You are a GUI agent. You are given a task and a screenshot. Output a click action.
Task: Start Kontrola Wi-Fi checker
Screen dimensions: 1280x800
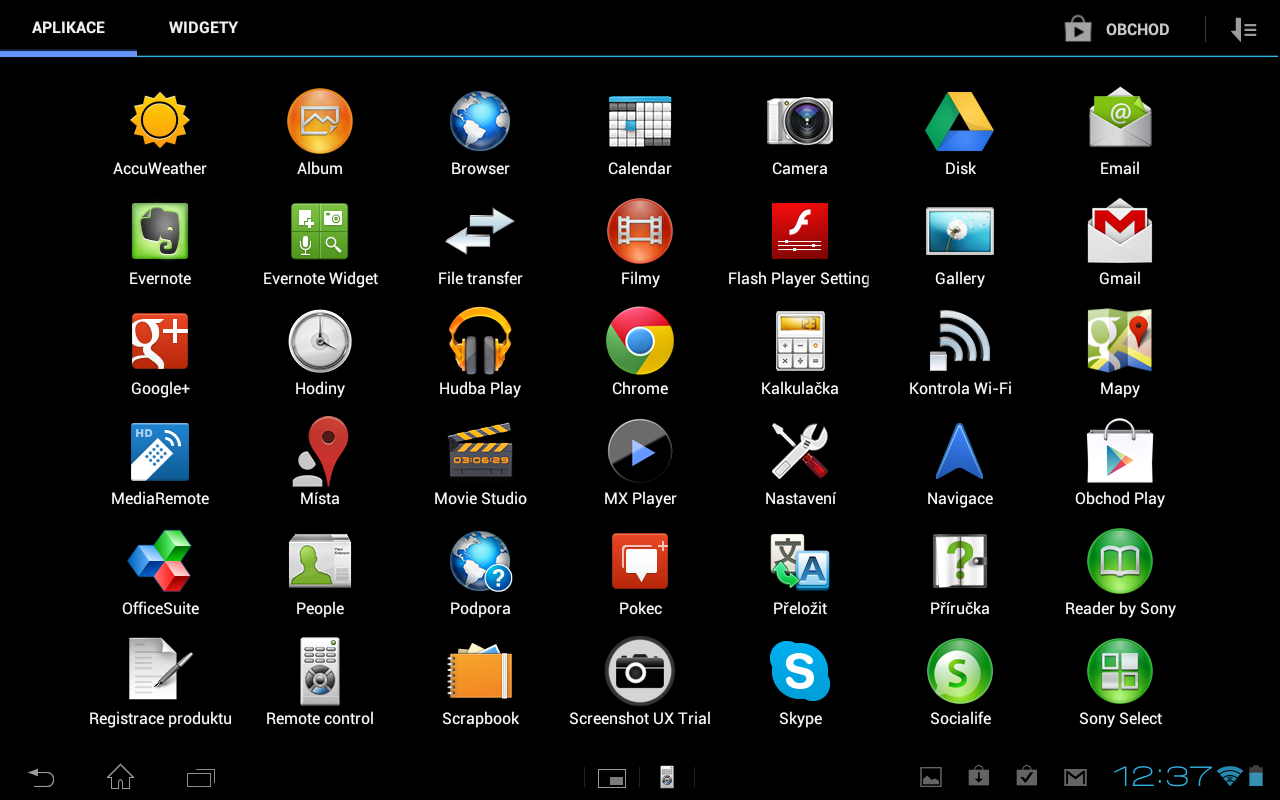tap(960, 340)
